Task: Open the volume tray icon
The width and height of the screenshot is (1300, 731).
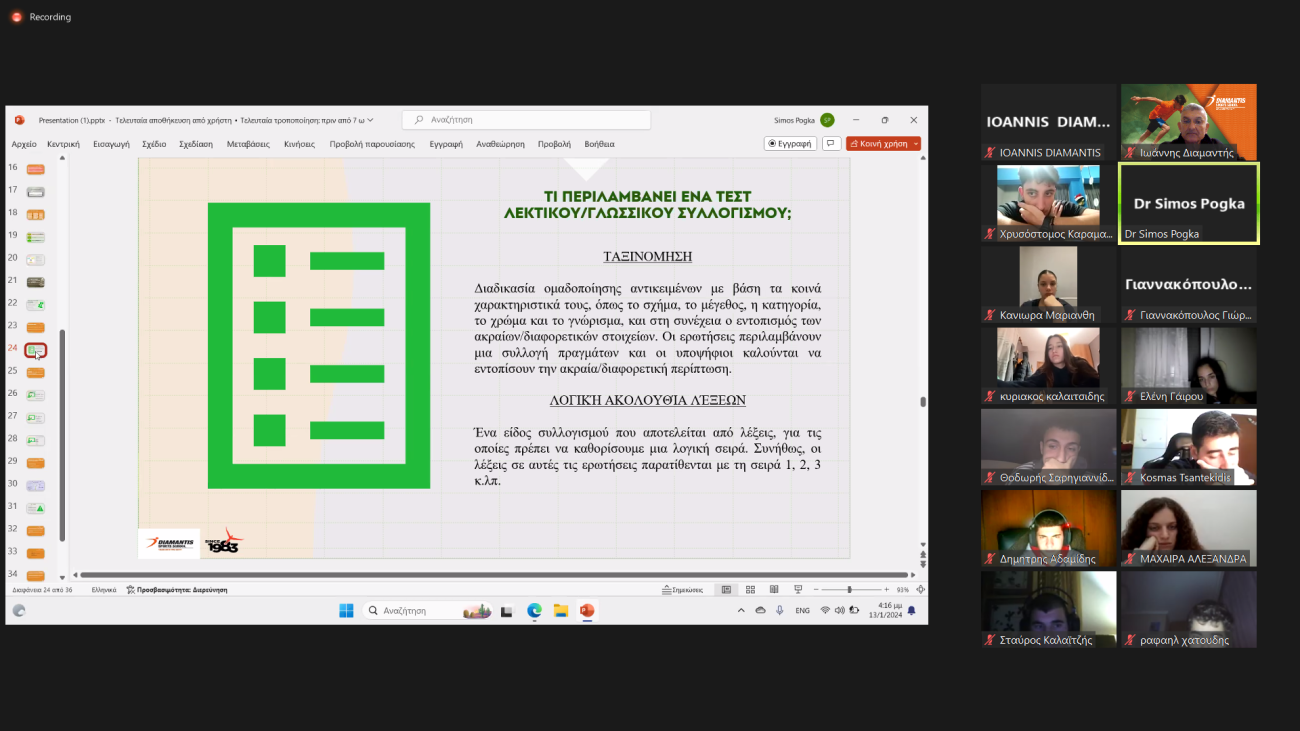Action: click(x=839, y=610)
